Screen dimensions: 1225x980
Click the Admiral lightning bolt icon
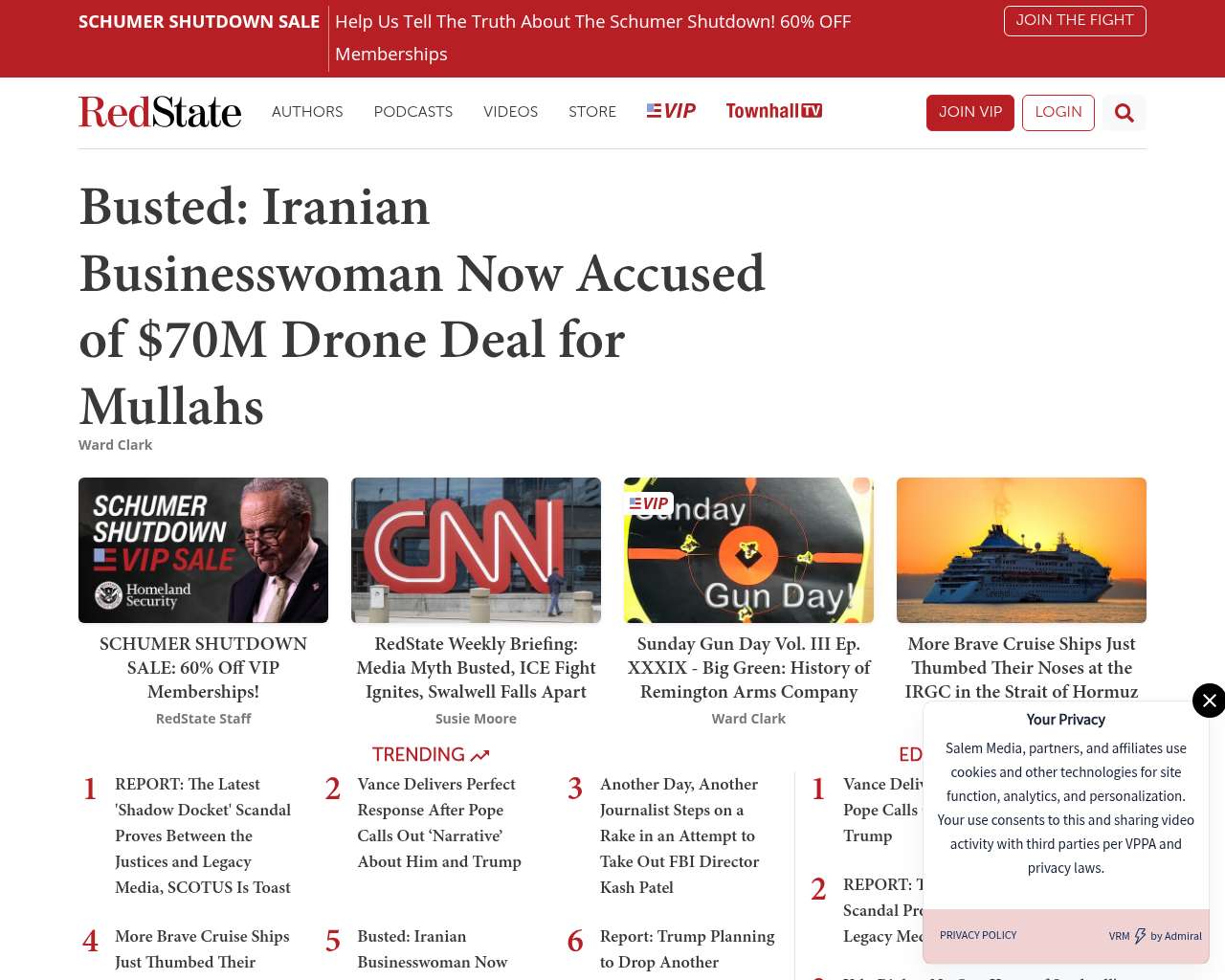pyautogui.click(x=1140, y=936)
